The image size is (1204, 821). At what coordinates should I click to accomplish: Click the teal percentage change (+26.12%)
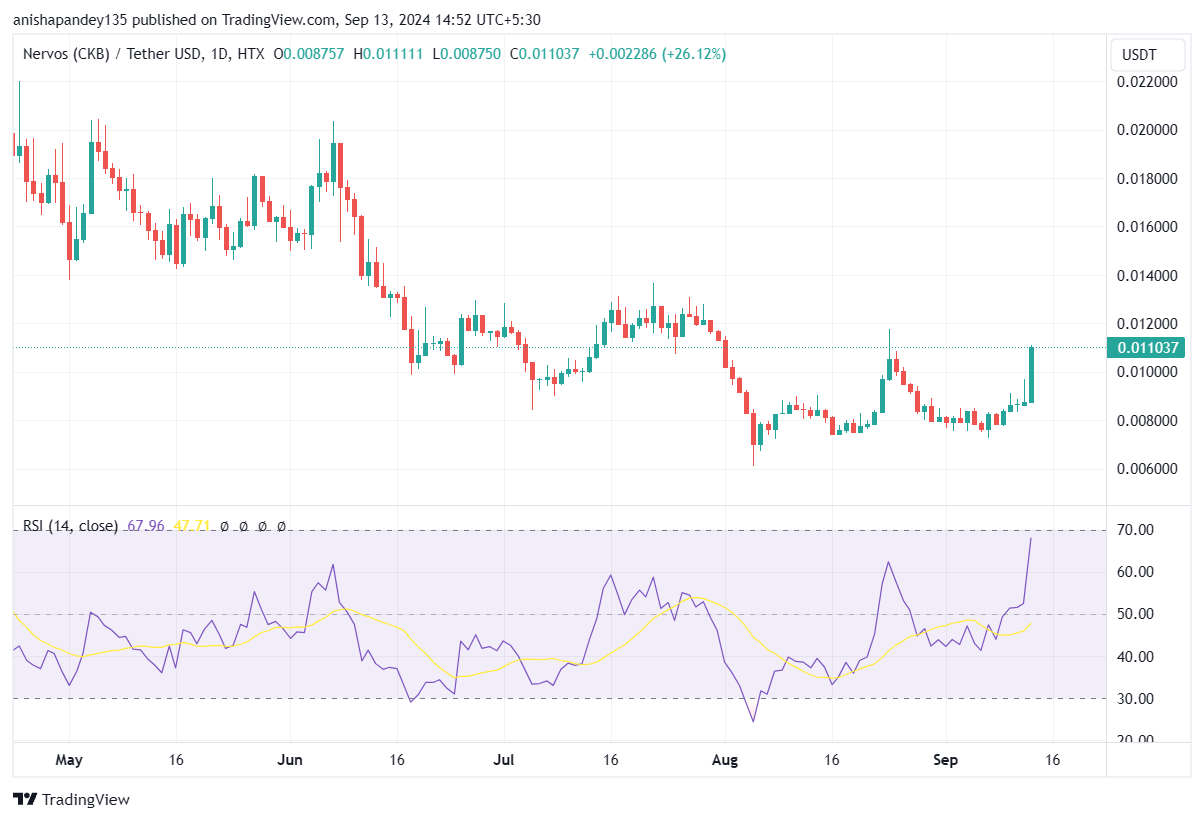(692, 54)
